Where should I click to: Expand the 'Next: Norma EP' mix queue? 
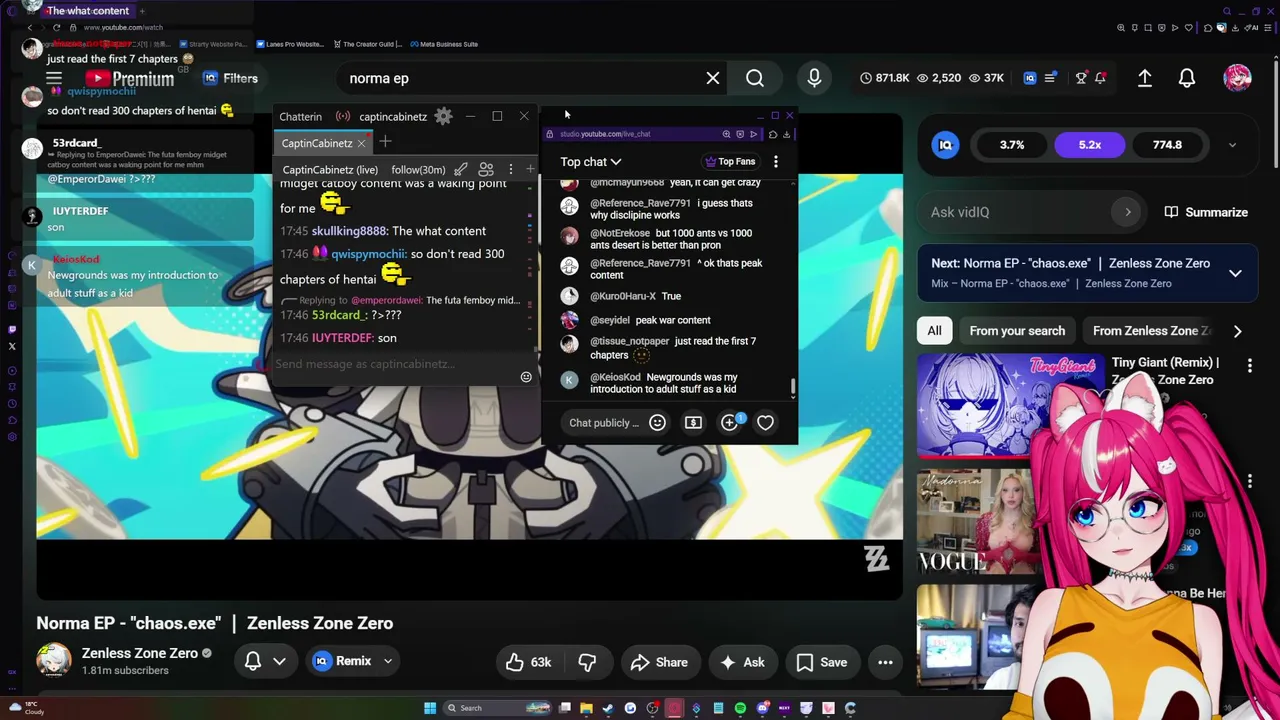(1235, 273)
